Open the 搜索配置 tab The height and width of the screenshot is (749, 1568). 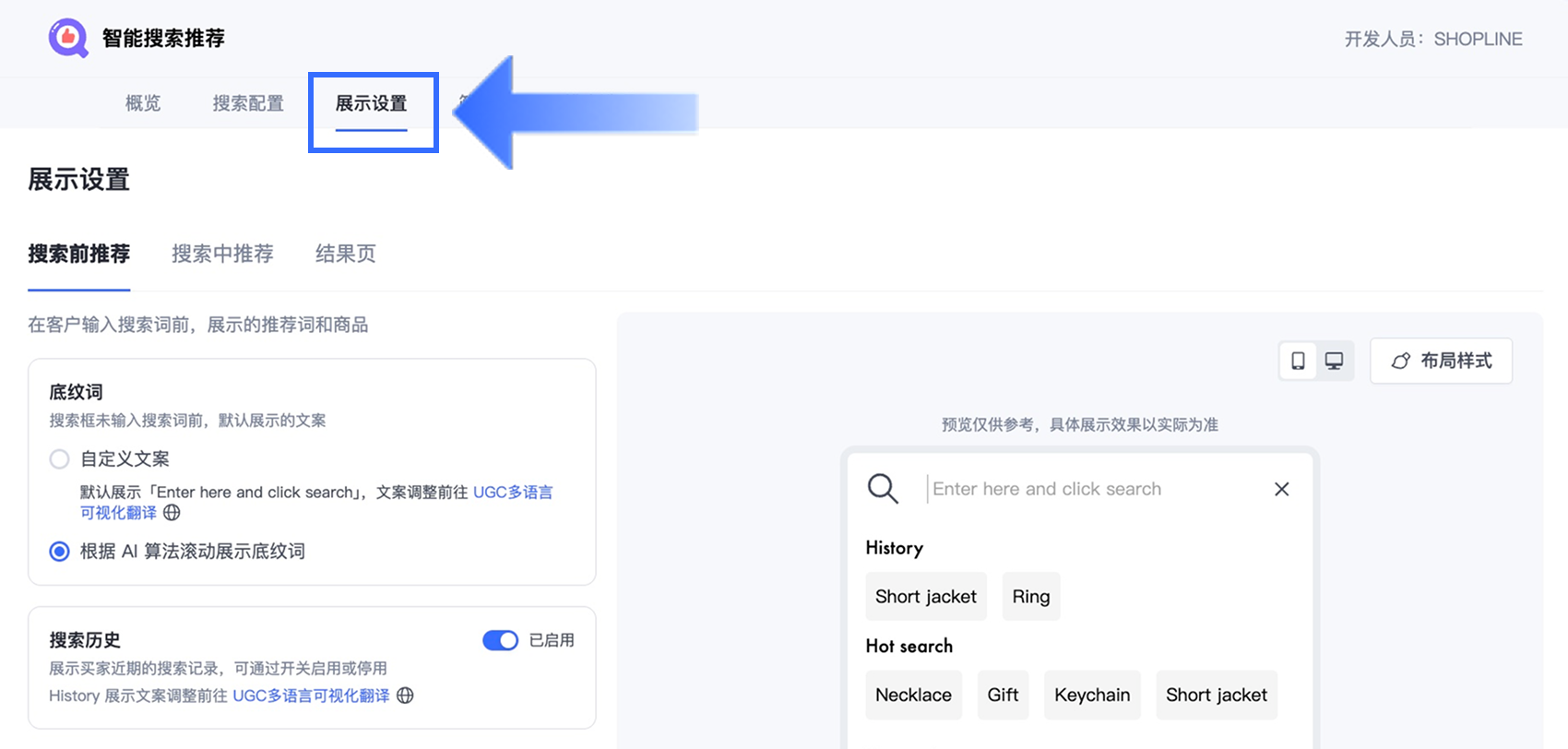(x=248, y=103)
